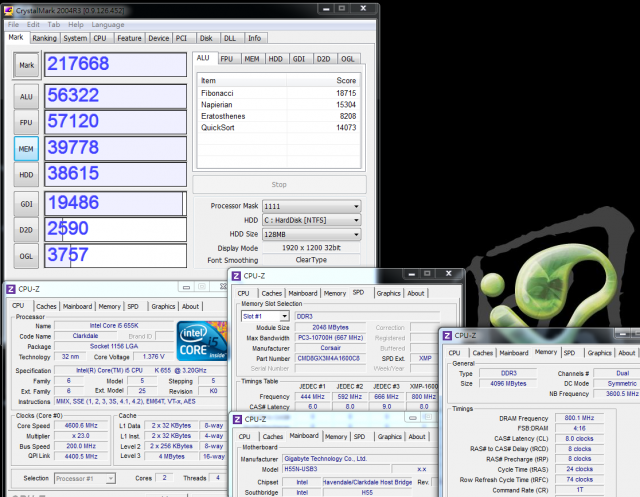Open the Processor Mask dropdown
The width and height of the screenshot is (640, 497).
[311, 206]
